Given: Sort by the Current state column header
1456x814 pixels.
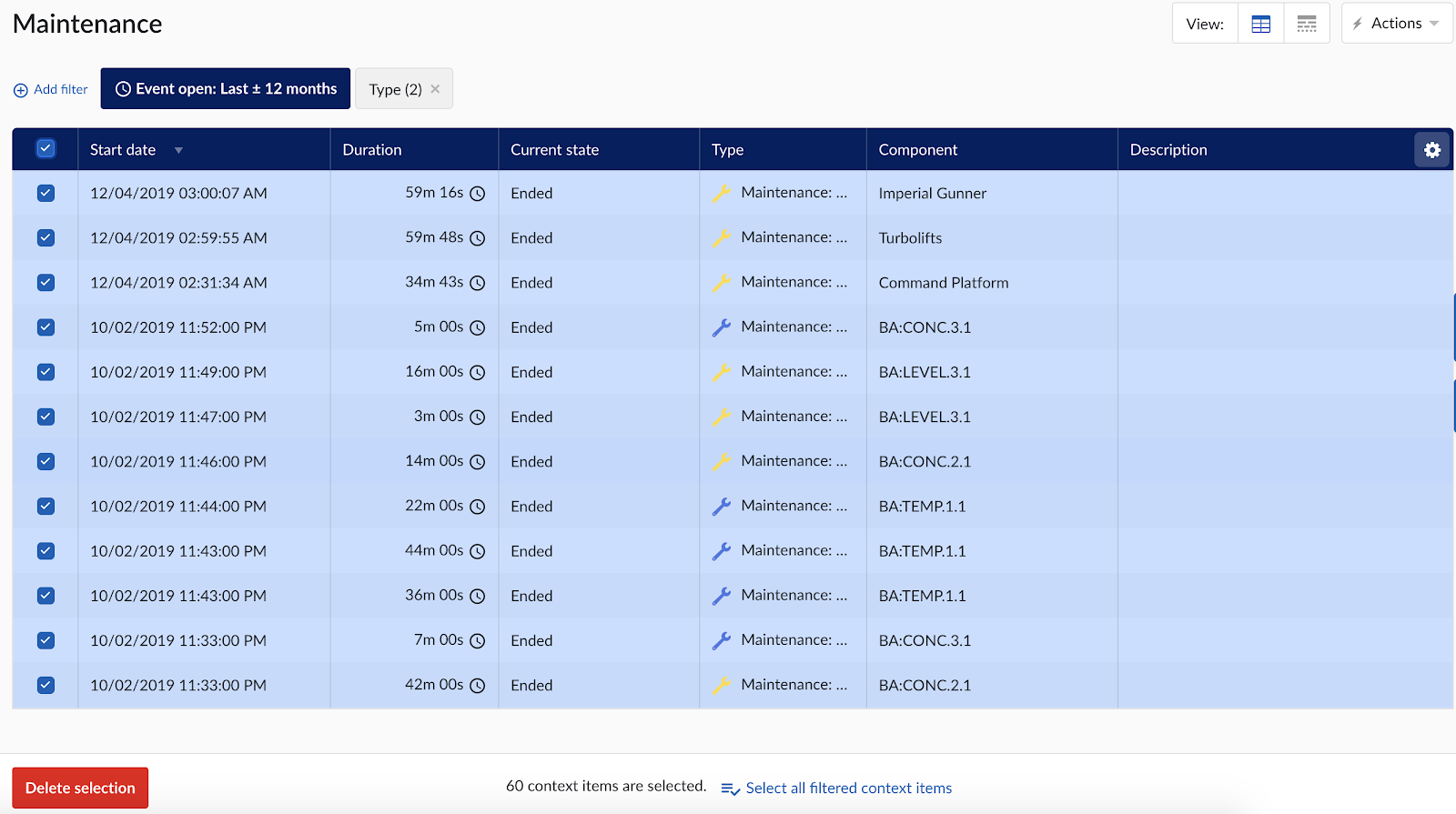Looking at the screenshot, I should pyautogui.click(x=554, y=150).
